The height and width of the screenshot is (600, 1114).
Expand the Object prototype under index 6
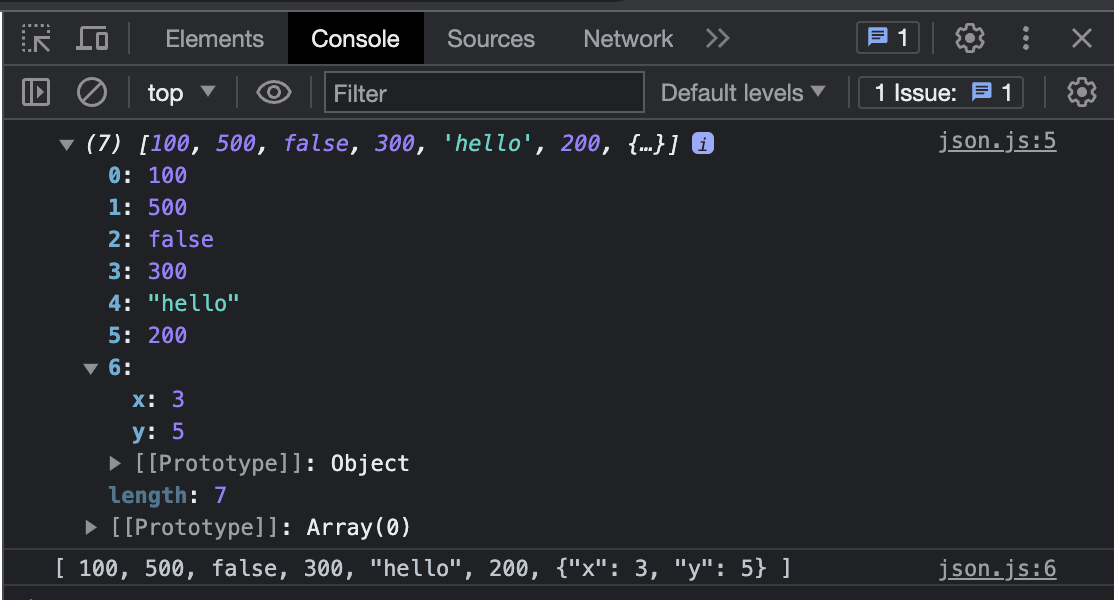pyautogui.click(x=116, y=463)
